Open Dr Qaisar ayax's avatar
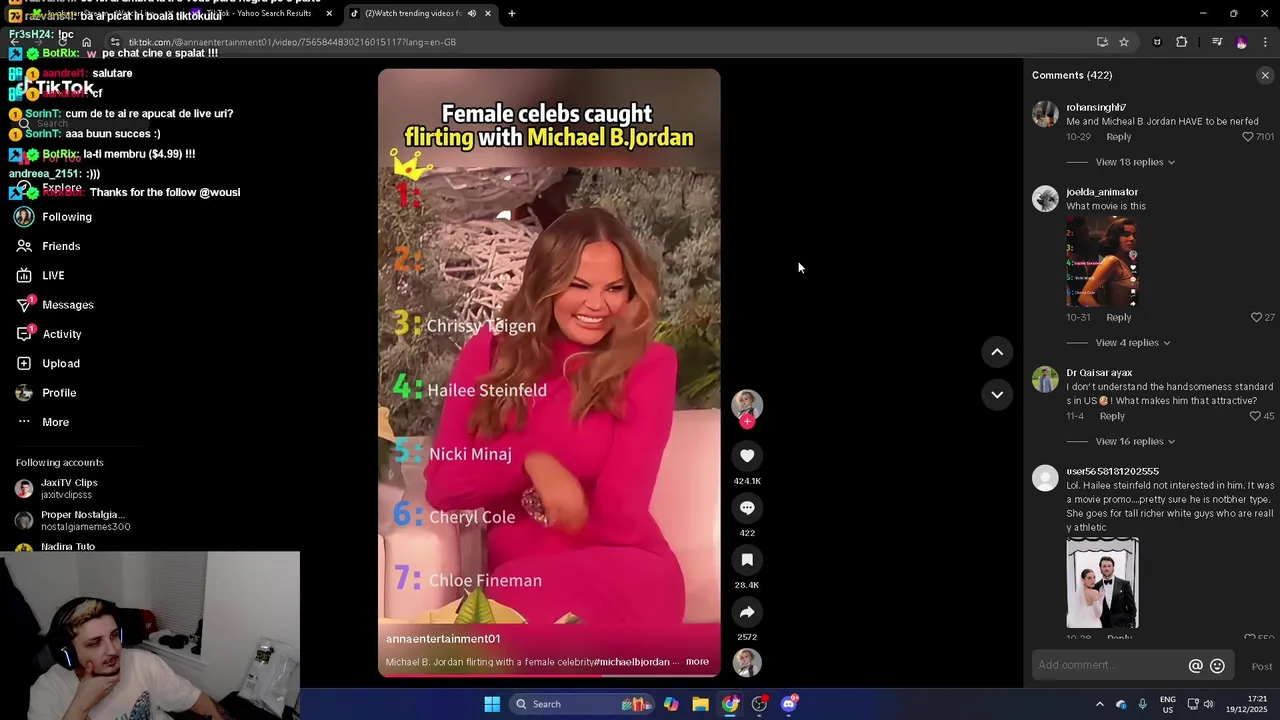Screen dimensions: 1280x720 pyautogui.click(x=1045, y=380)
